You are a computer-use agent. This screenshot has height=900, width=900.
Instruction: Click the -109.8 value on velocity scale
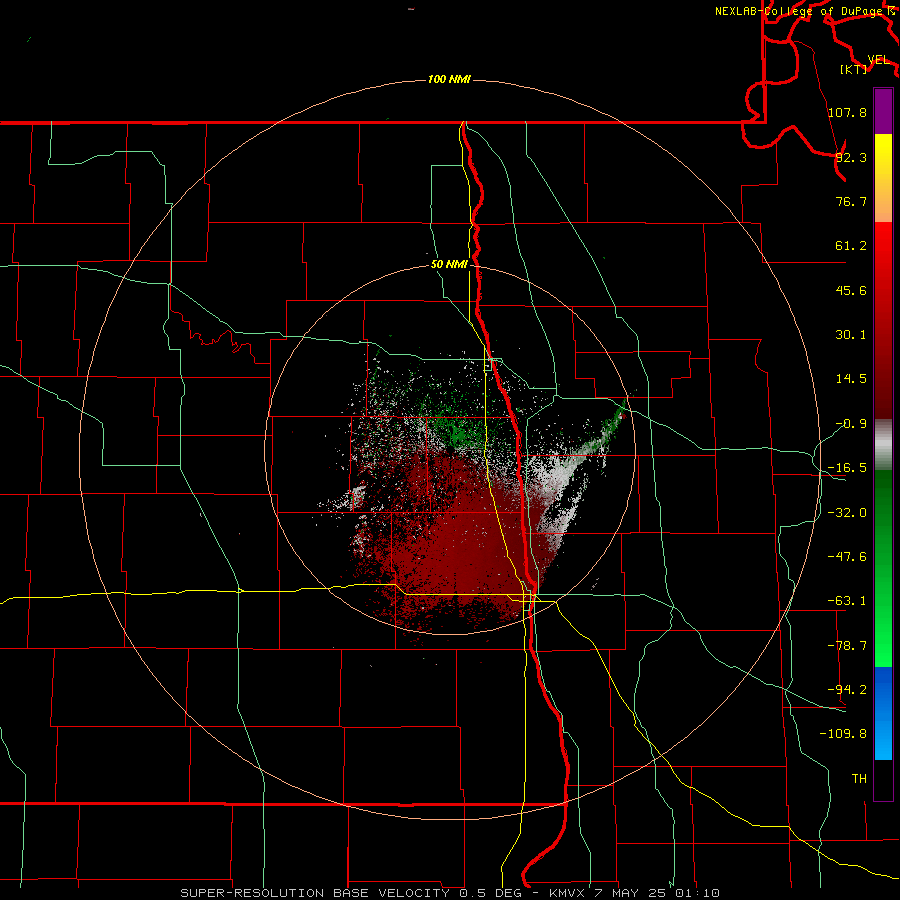843,734
